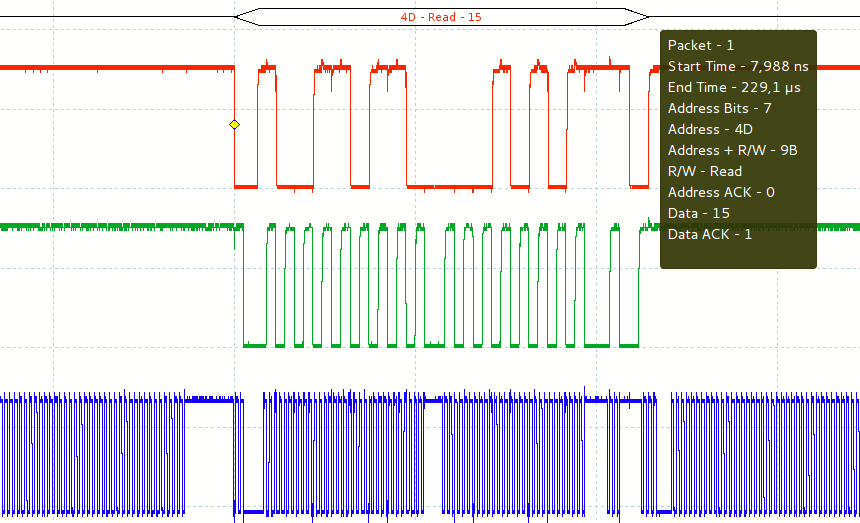This screenshot has width=860, height=523.
Task: Click the 'Data - 15' tooltip entry
Action: (x=698, y=213)
